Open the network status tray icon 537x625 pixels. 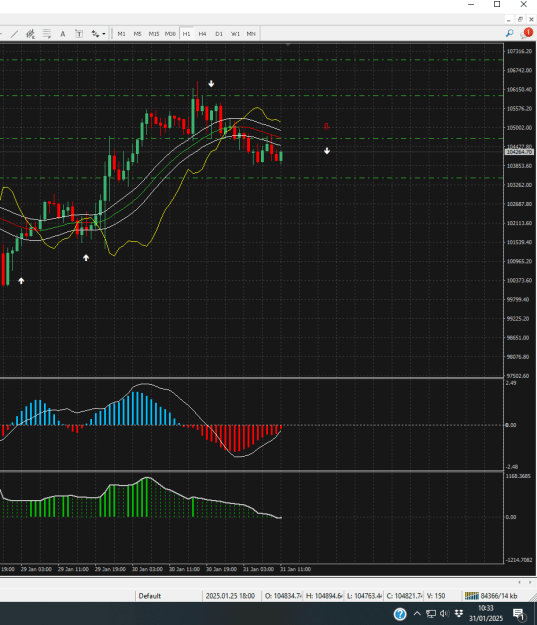point(431,613)
